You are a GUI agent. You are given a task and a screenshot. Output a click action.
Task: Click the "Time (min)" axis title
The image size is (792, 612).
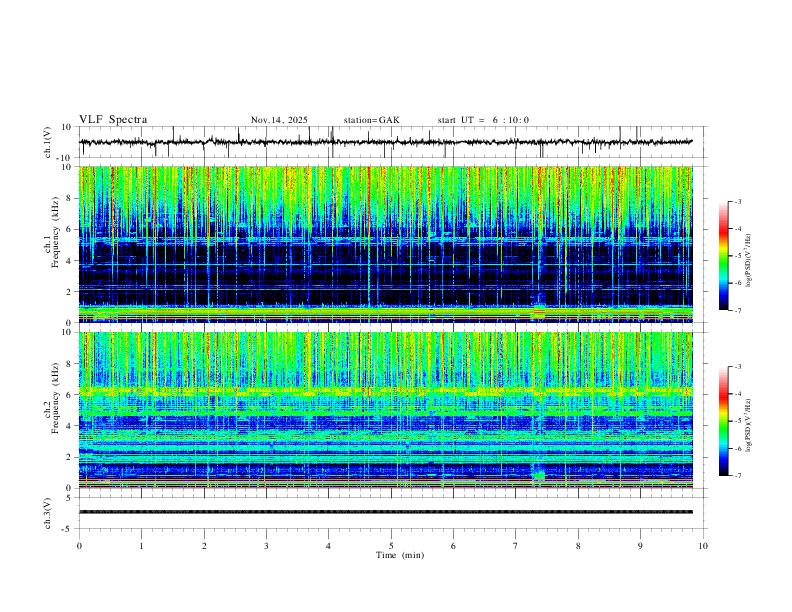[x=400, y=555]
